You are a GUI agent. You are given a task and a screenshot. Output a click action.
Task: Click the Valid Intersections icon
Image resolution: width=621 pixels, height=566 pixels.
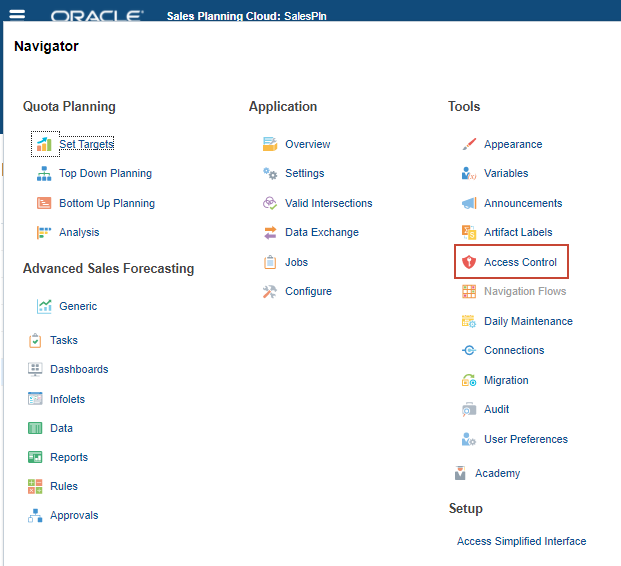click(x=269, y=203)
